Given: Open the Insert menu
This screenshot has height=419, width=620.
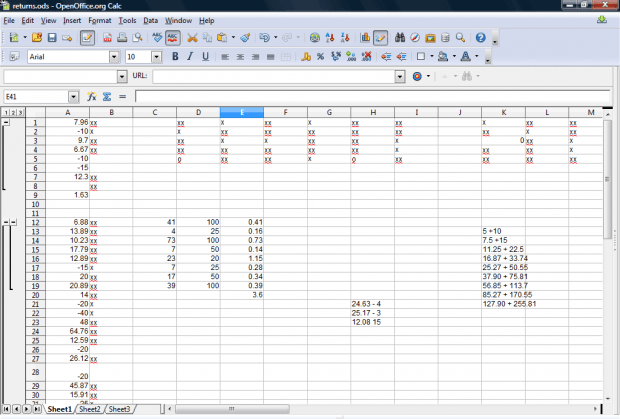Looking at the screenshot, I should coord(72,21).
